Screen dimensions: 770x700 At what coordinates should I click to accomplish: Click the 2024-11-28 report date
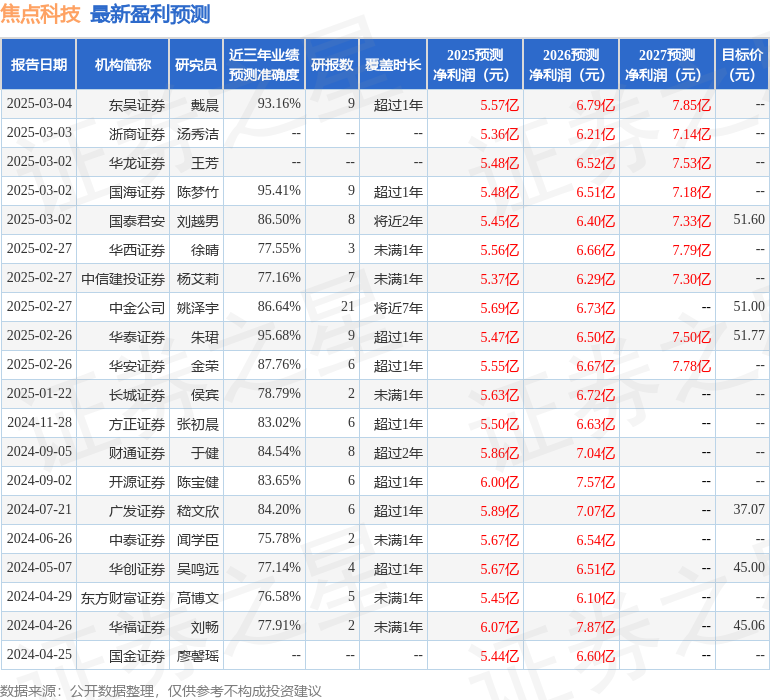(x=39, y=422)
